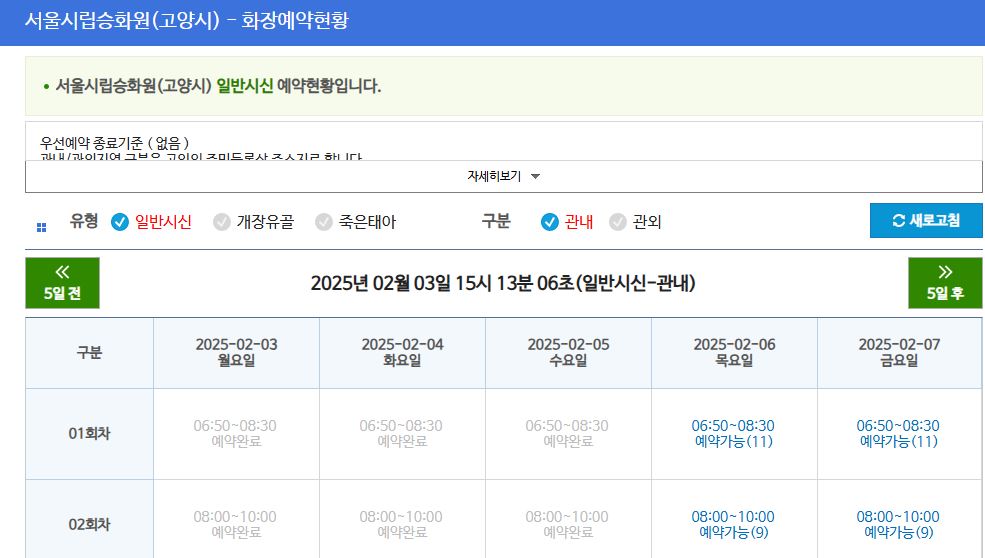Select the 죽은태아 type radio option
The image size is (985, 558).
click(356, 222)
